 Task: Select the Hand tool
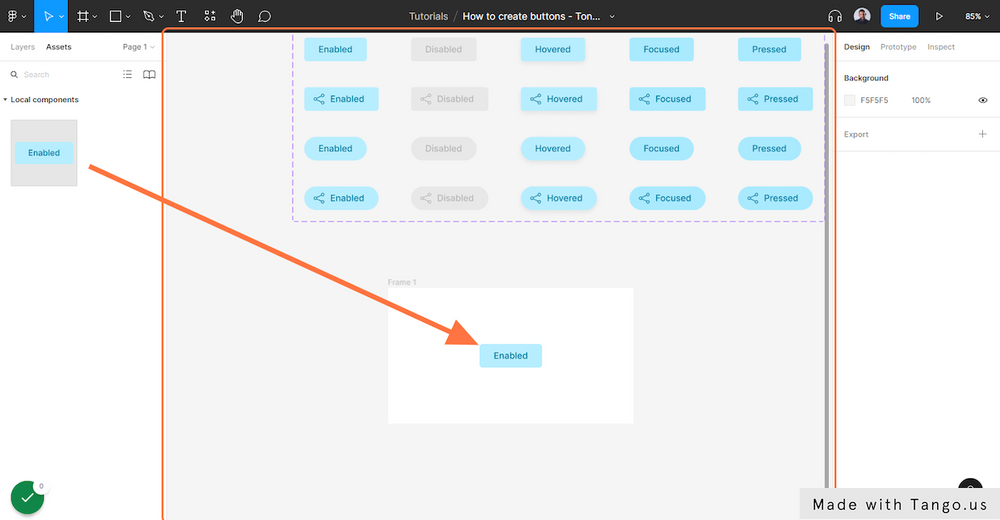click(x=237, y=16)
